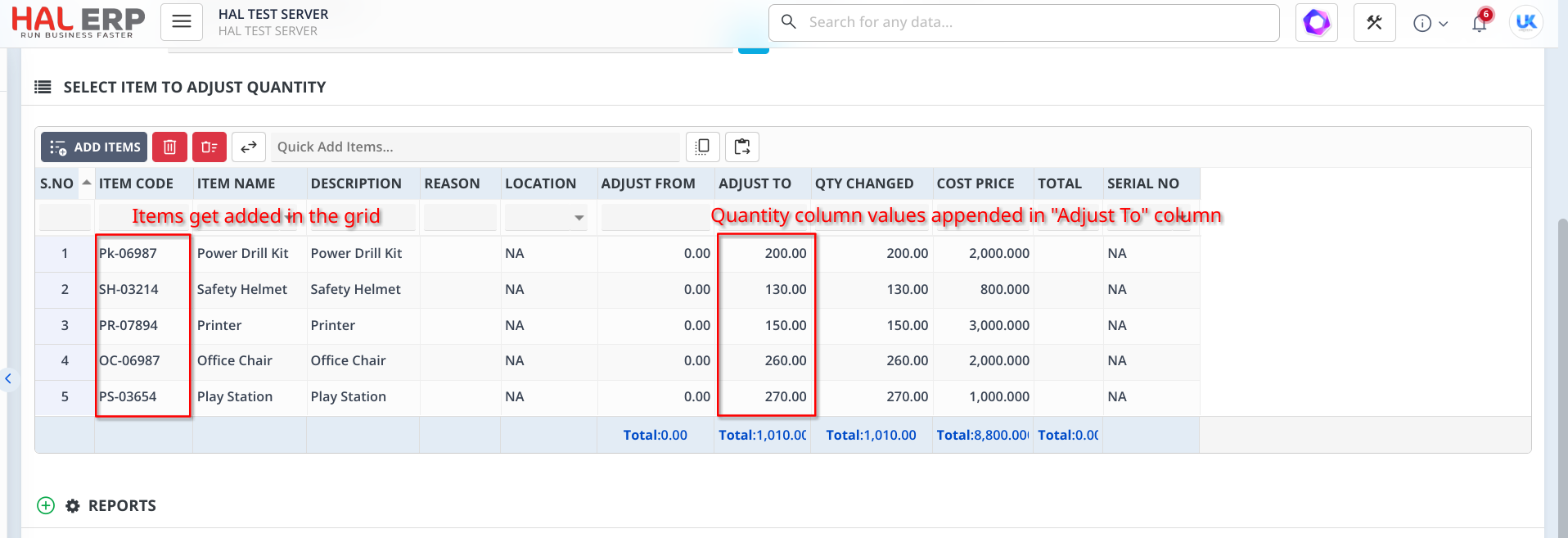Click cost price 1,000.000 for Play Station
This screenshot has width=1568, height=538.
tap(999, 396)
